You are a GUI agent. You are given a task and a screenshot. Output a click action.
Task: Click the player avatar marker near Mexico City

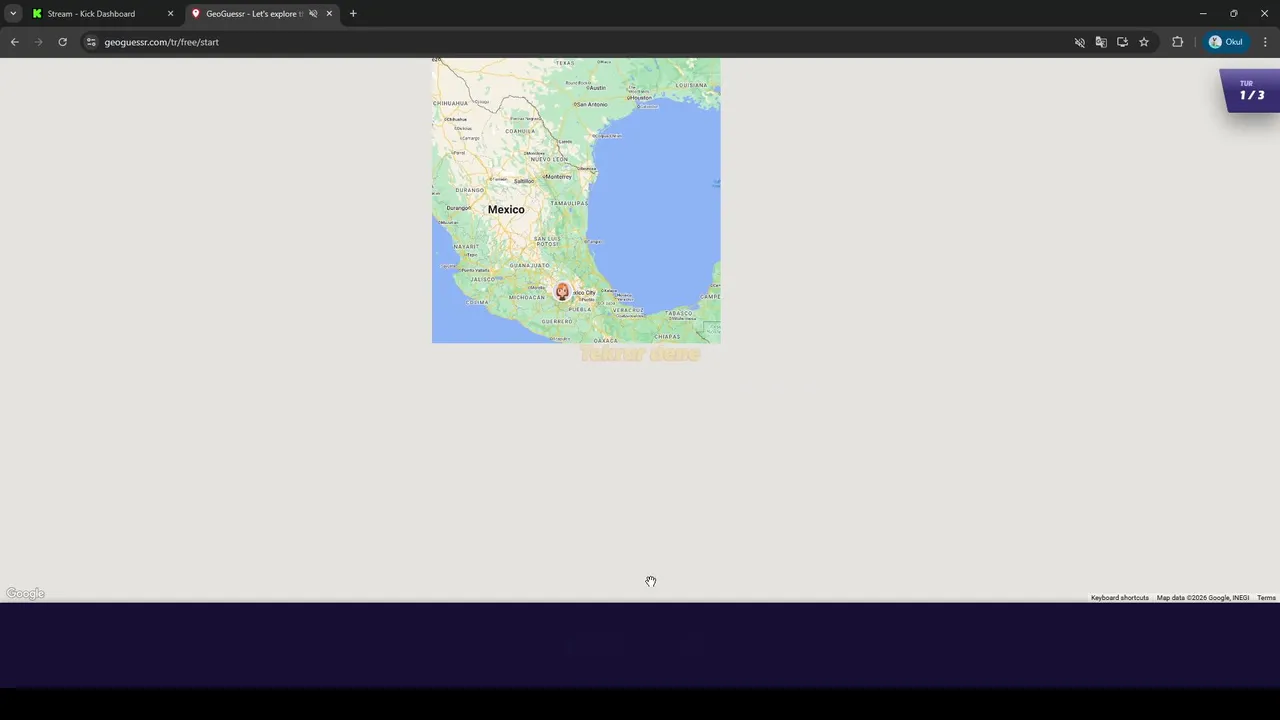(562, 291)
